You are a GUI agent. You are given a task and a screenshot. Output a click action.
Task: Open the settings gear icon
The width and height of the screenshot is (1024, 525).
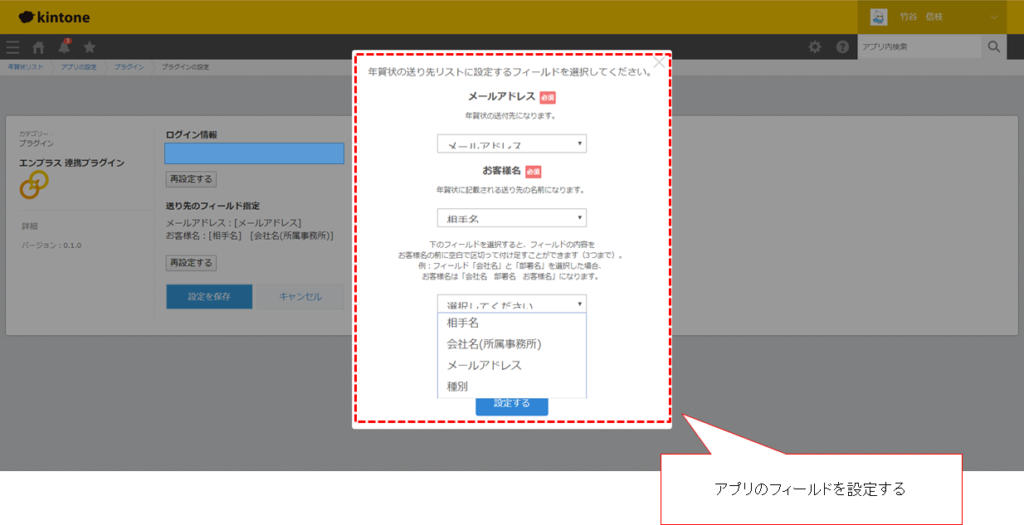[x=815, y=47]
